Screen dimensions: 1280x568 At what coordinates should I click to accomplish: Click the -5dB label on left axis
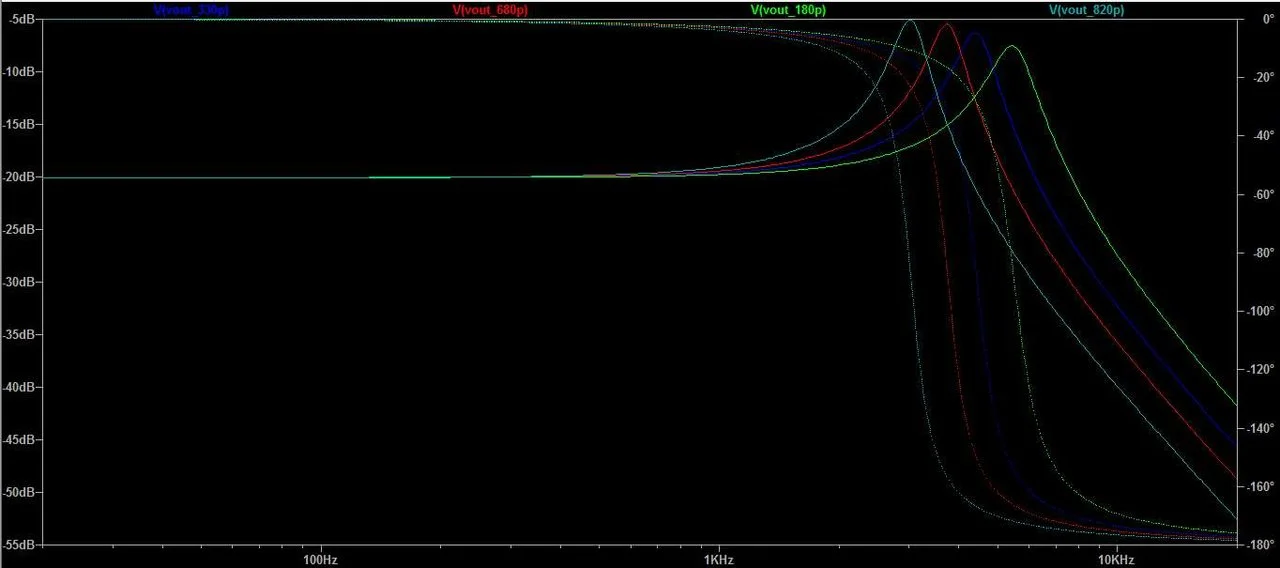[x=22, y=19]
